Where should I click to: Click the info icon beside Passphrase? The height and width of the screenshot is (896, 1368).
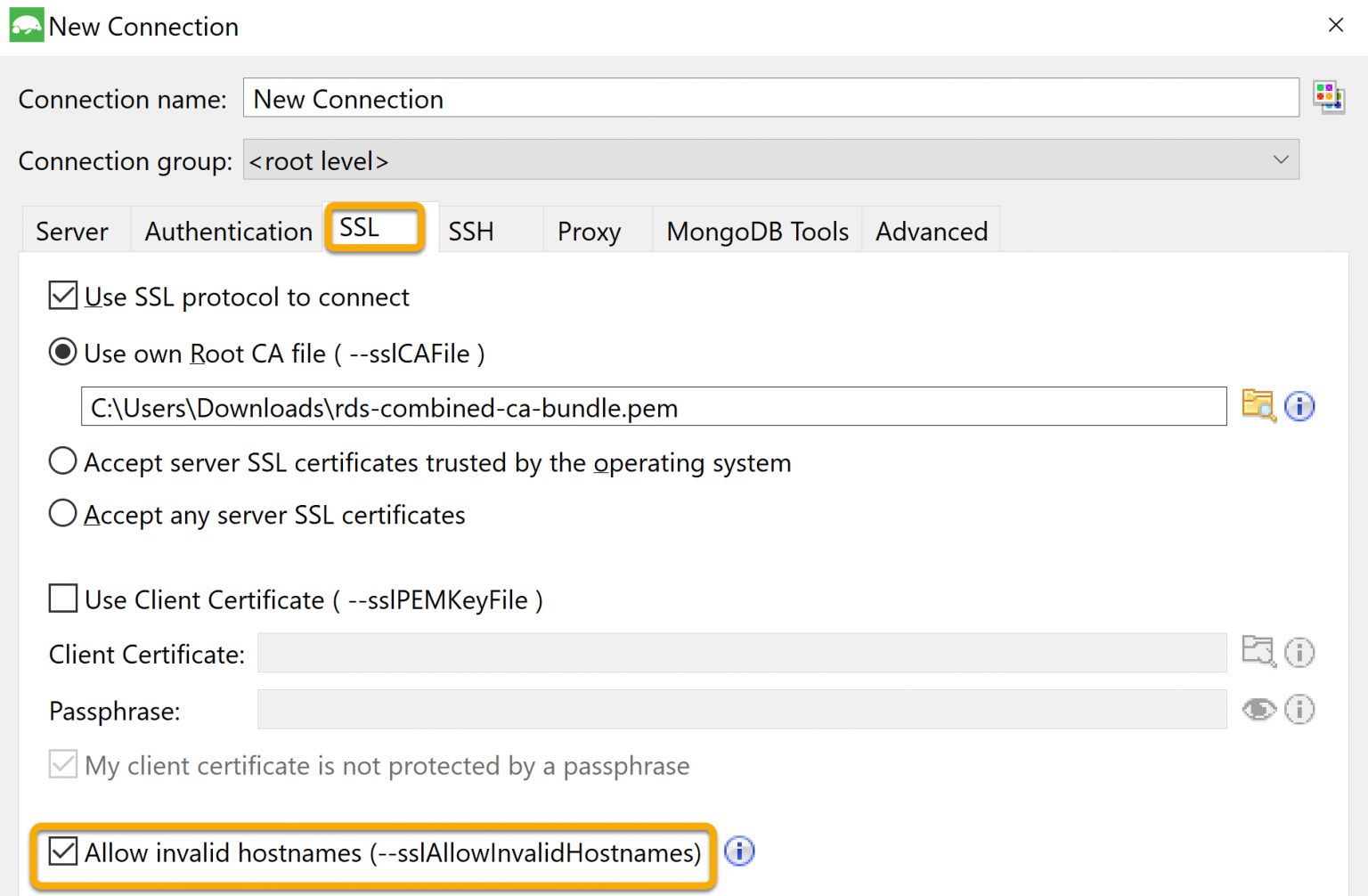pos(1299,709)
